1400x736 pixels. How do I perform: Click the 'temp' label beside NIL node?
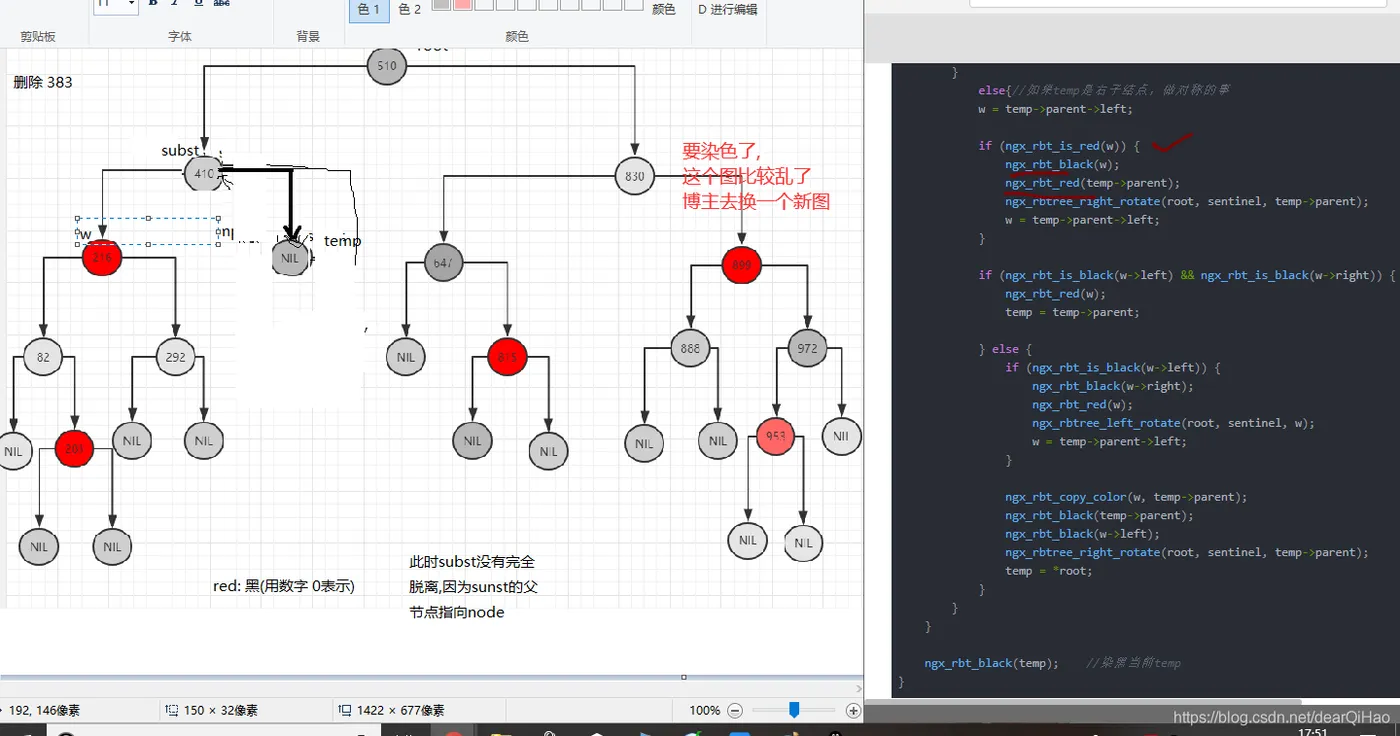tap(342, 241)
